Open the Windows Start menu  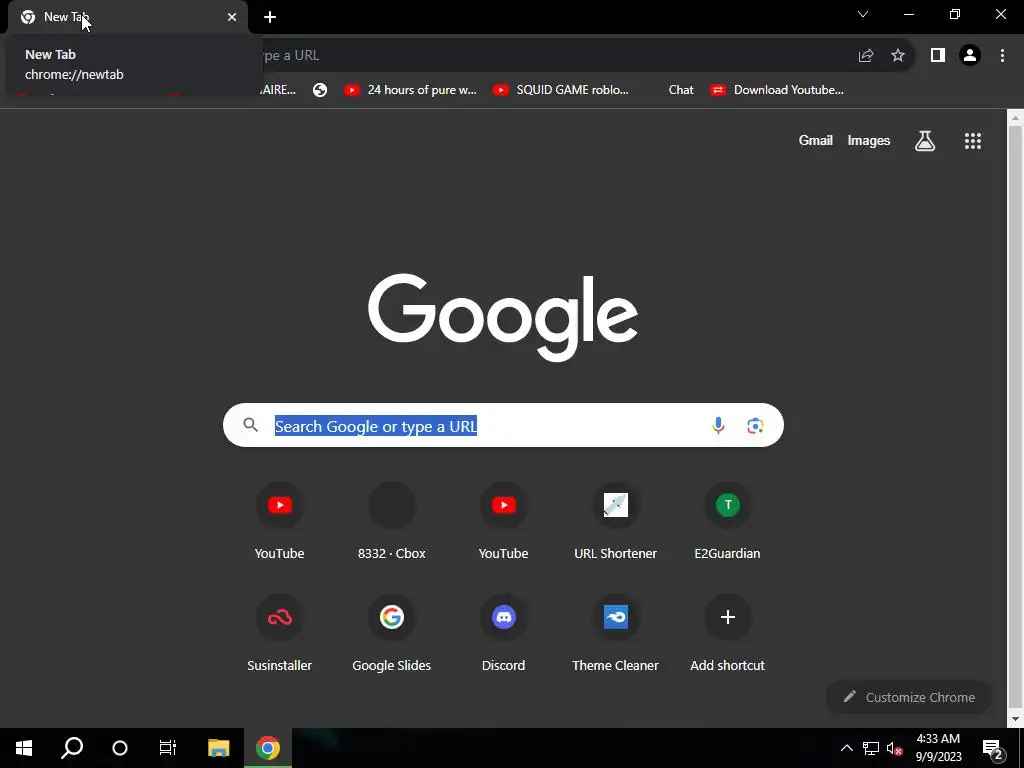coord(24,748)
